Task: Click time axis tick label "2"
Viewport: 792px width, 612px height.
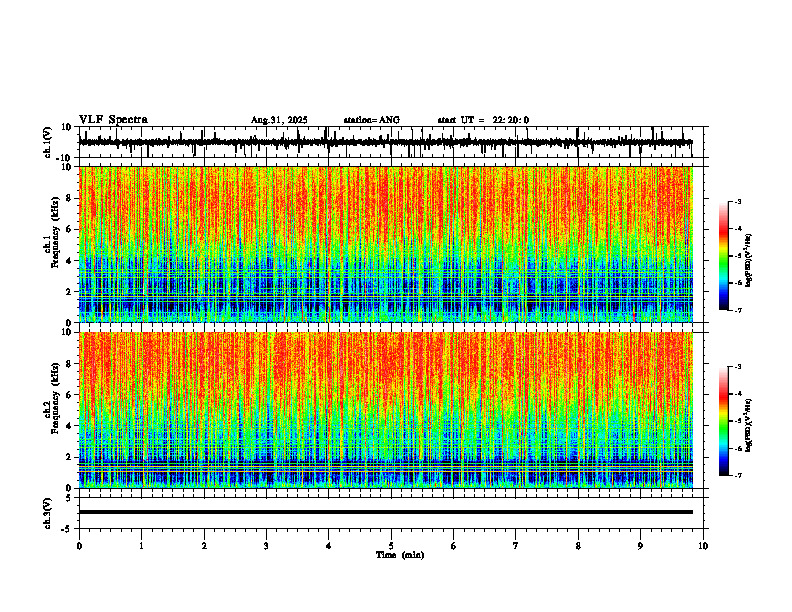Action: (204, 546)
